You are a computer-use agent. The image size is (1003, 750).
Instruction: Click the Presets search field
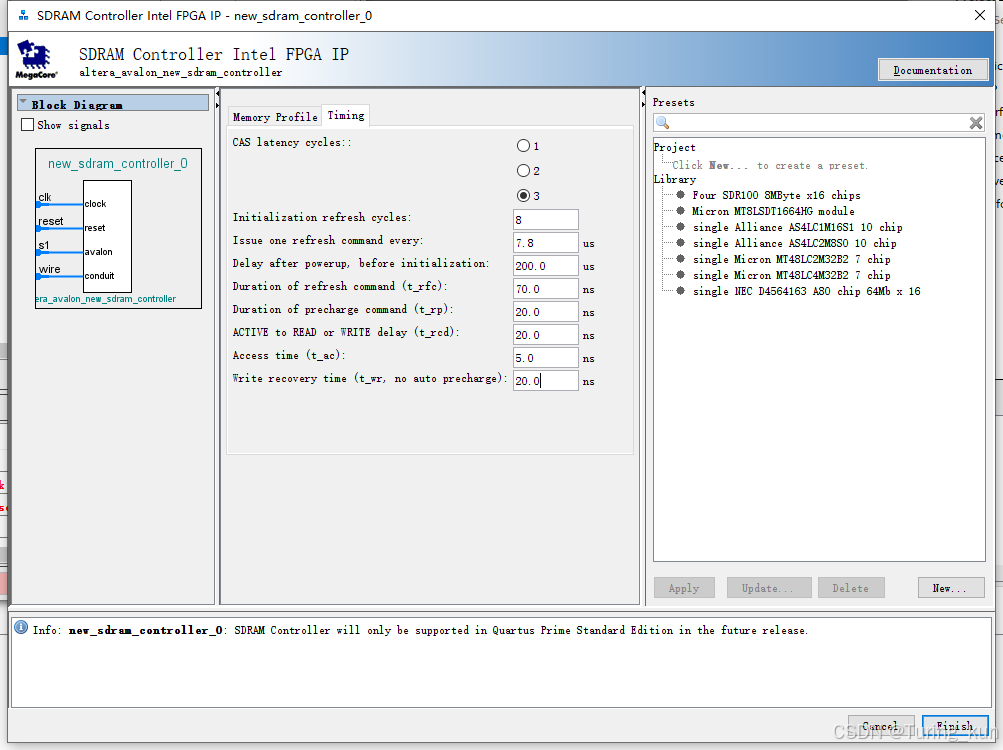click(819, 122)
